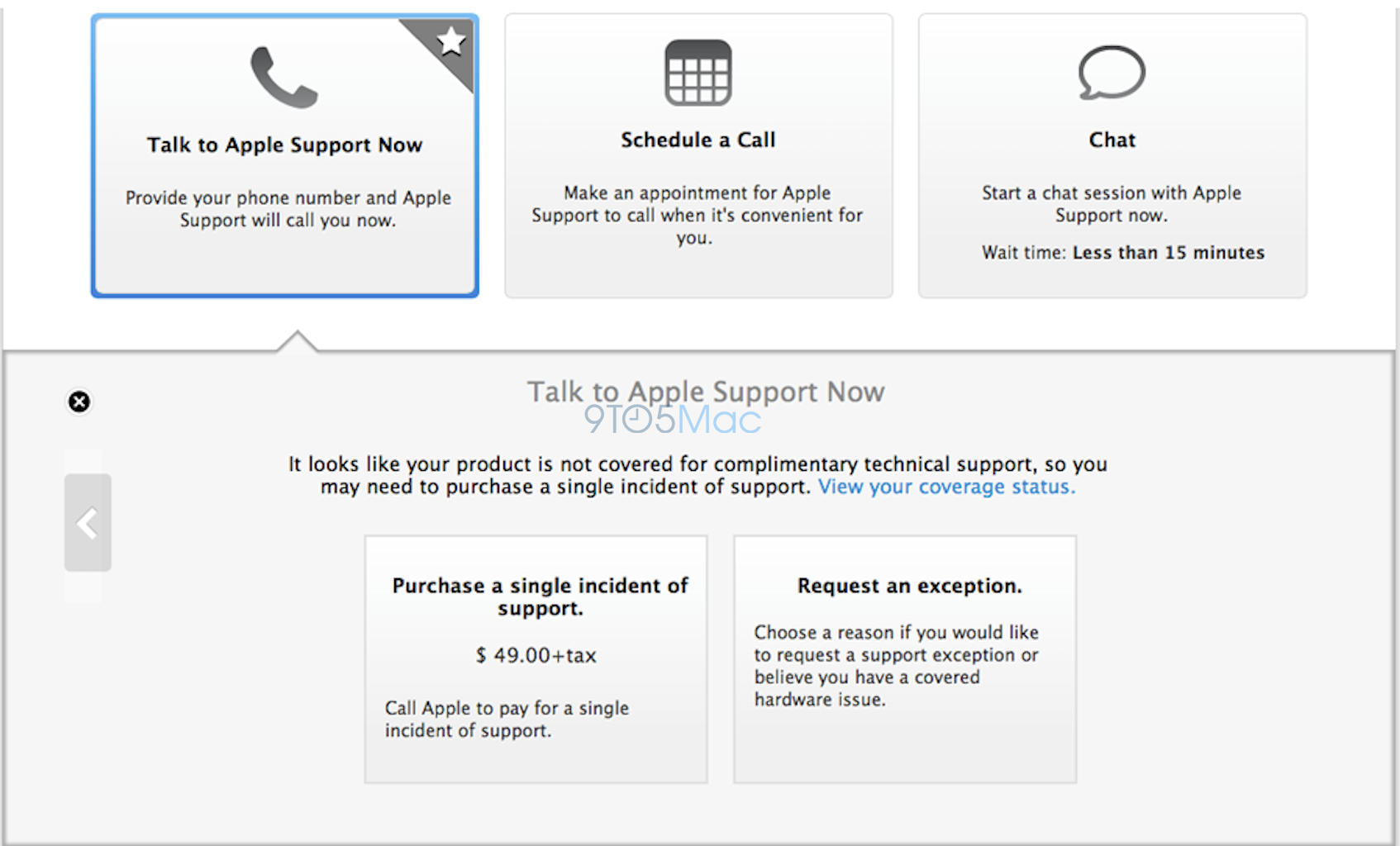The height and width of the screenshot is (846, 1400).
Task: Choose the Chat option title
Action: 1112,140
